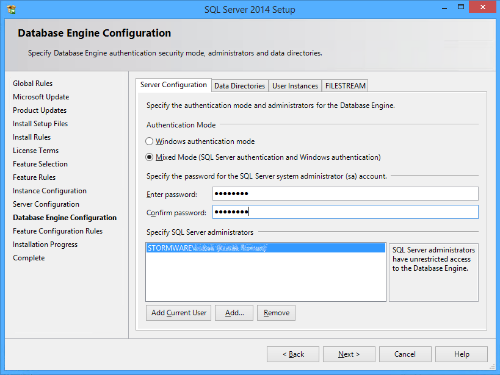Click License Terms step
The height and width of the screenshot is (375, 500).
(x=36, y=151)
